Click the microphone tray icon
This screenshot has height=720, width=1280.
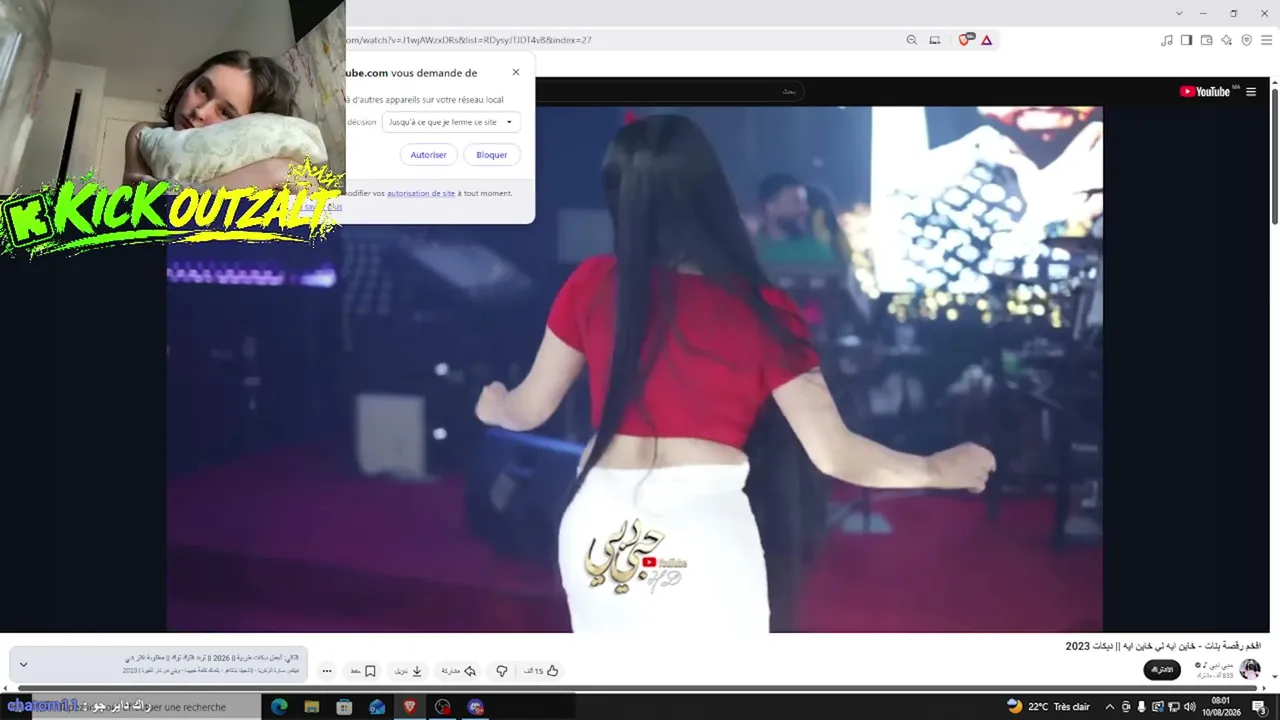(1141, 707)
